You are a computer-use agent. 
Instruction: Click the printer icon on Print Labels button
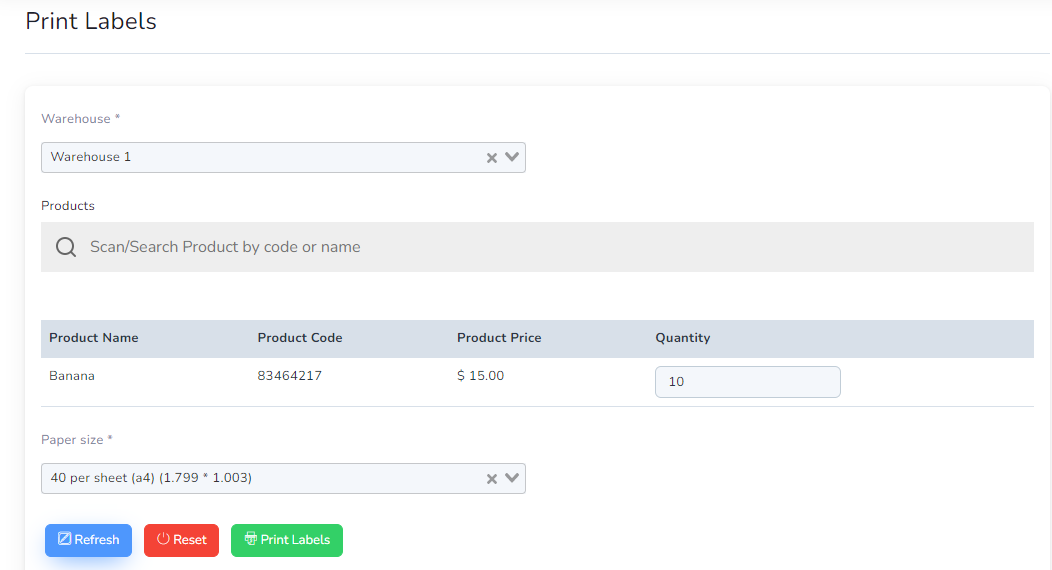point(250,538)
